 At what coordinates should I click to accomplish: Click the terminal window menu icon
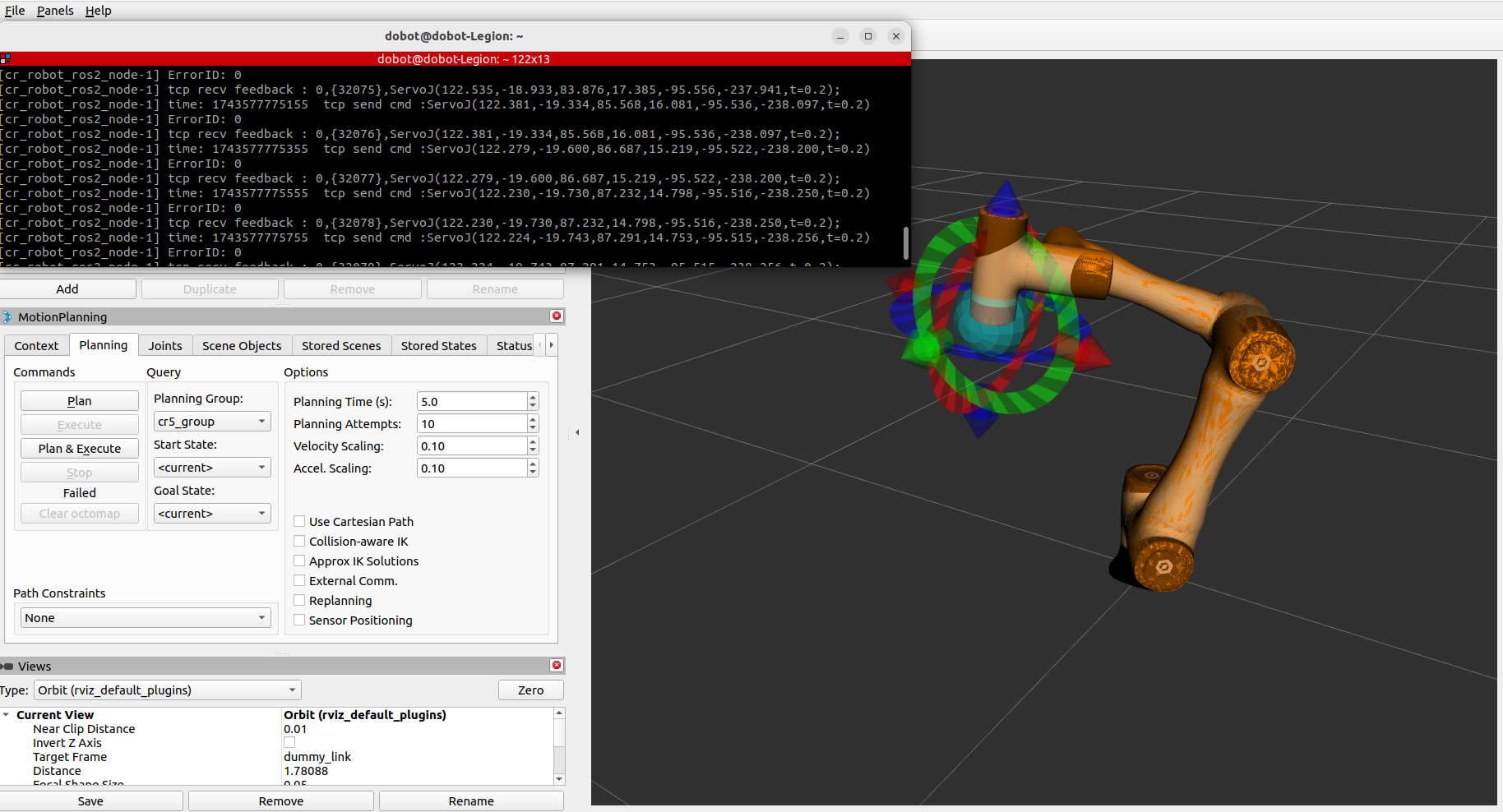point(6,59)
